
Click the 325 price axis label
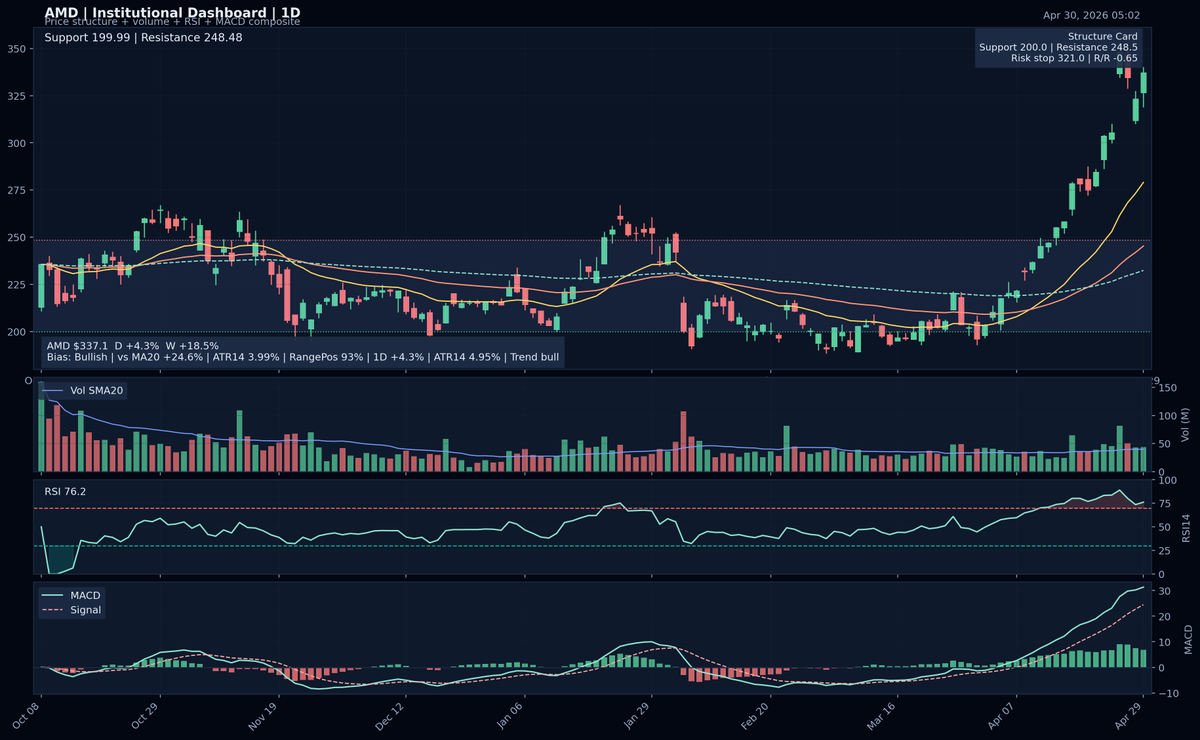click(16, 96)
